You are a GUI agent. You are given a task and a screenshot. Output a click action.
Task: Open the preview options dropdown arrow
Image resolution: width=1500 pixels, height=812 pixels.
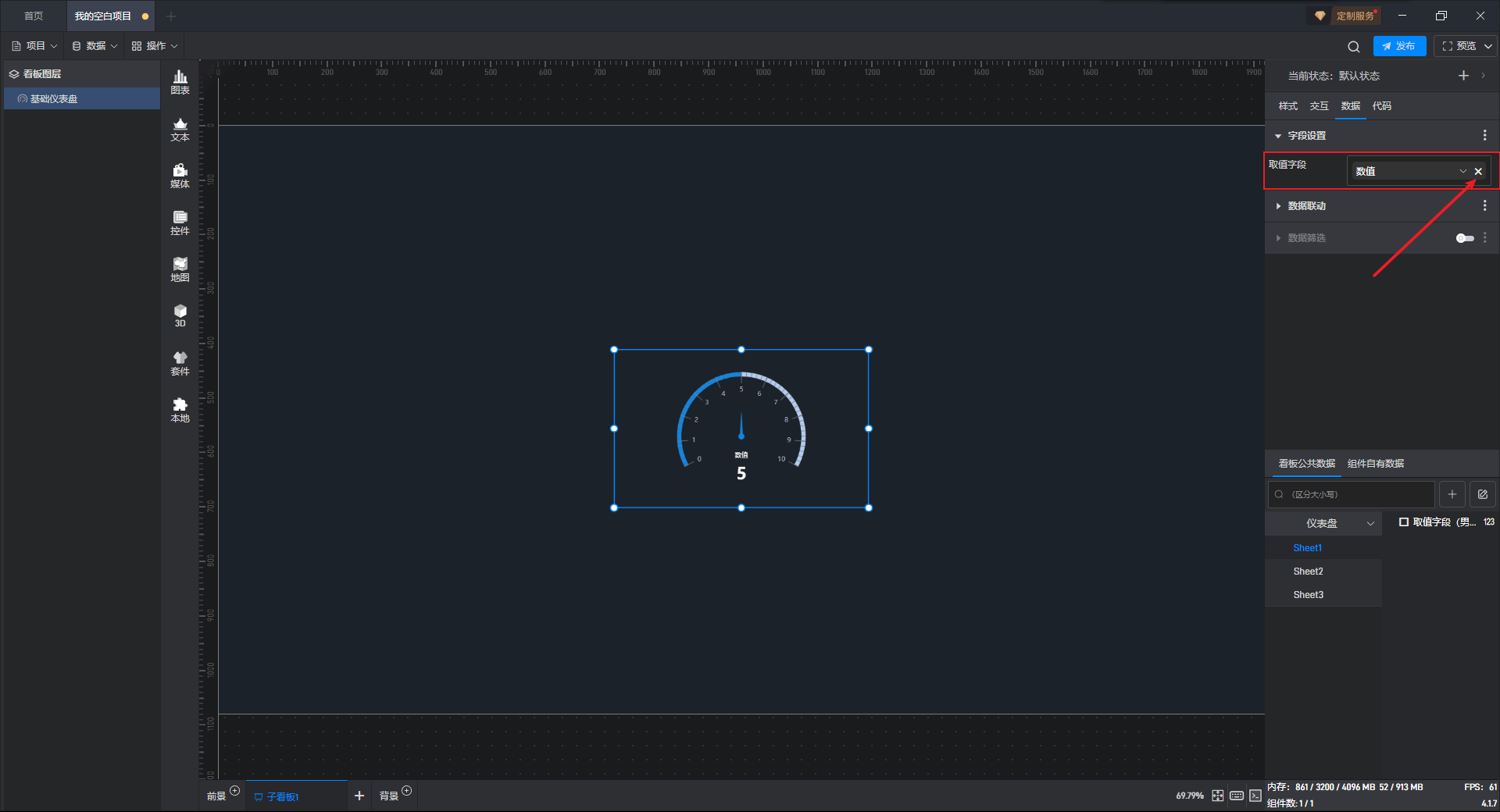(1488, 46)
